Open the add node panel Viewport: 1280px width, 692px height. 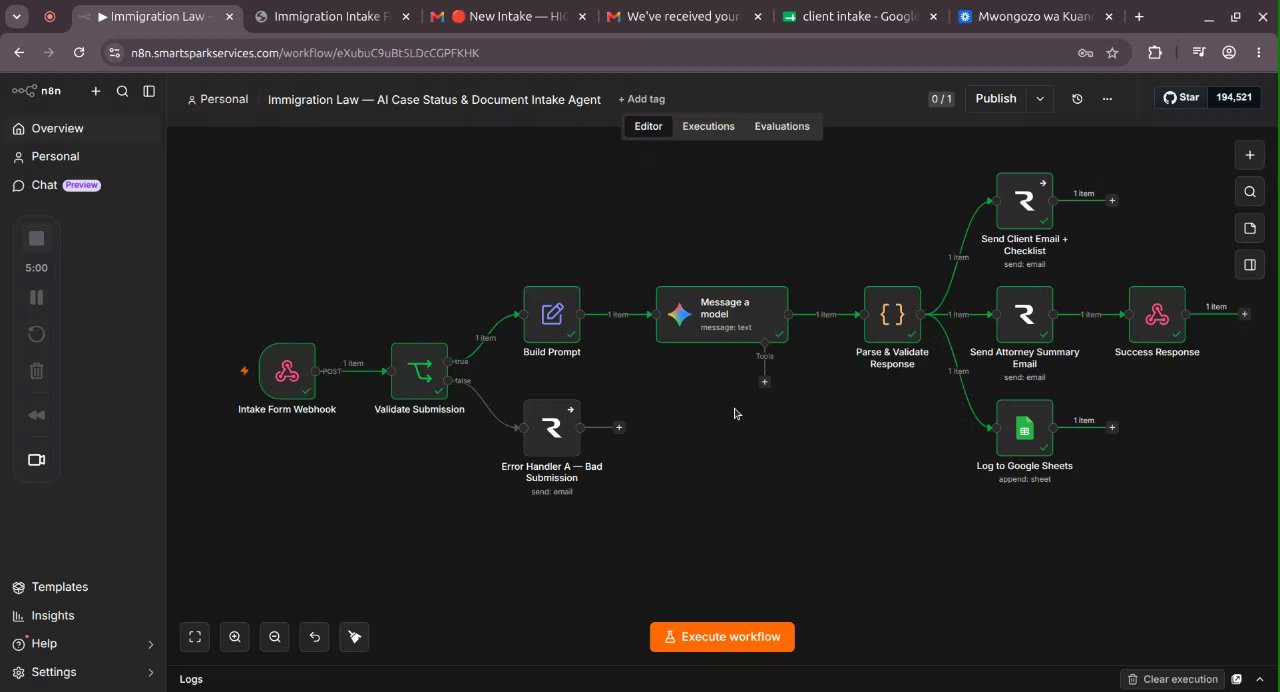tap(1250, 155)
